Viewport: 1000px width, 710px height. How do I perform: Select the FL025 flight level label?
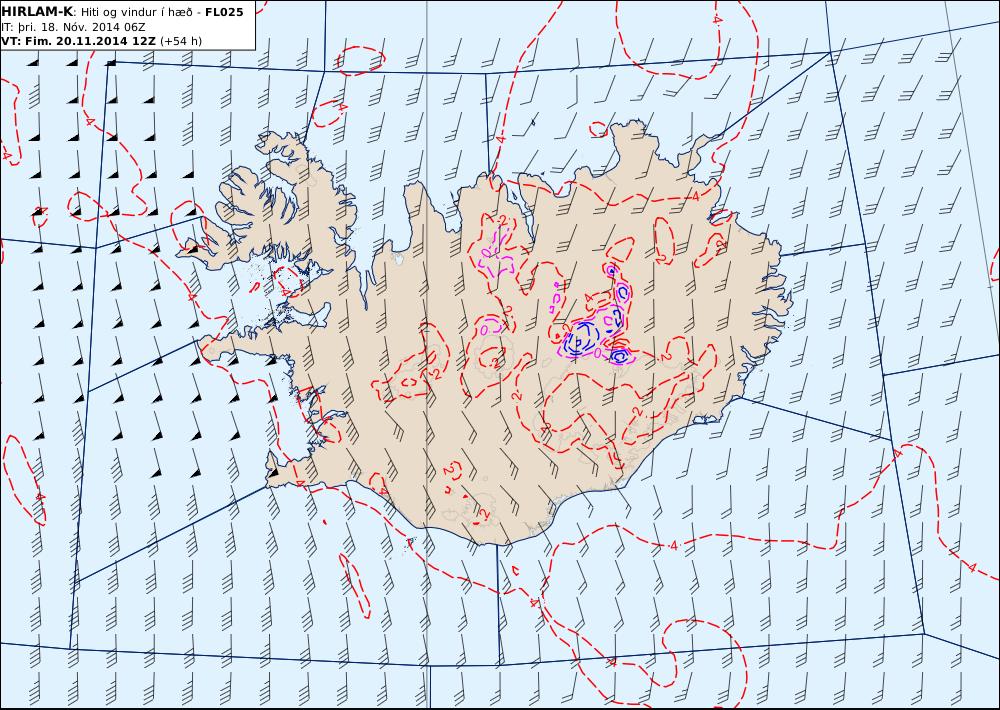point(224,12)
